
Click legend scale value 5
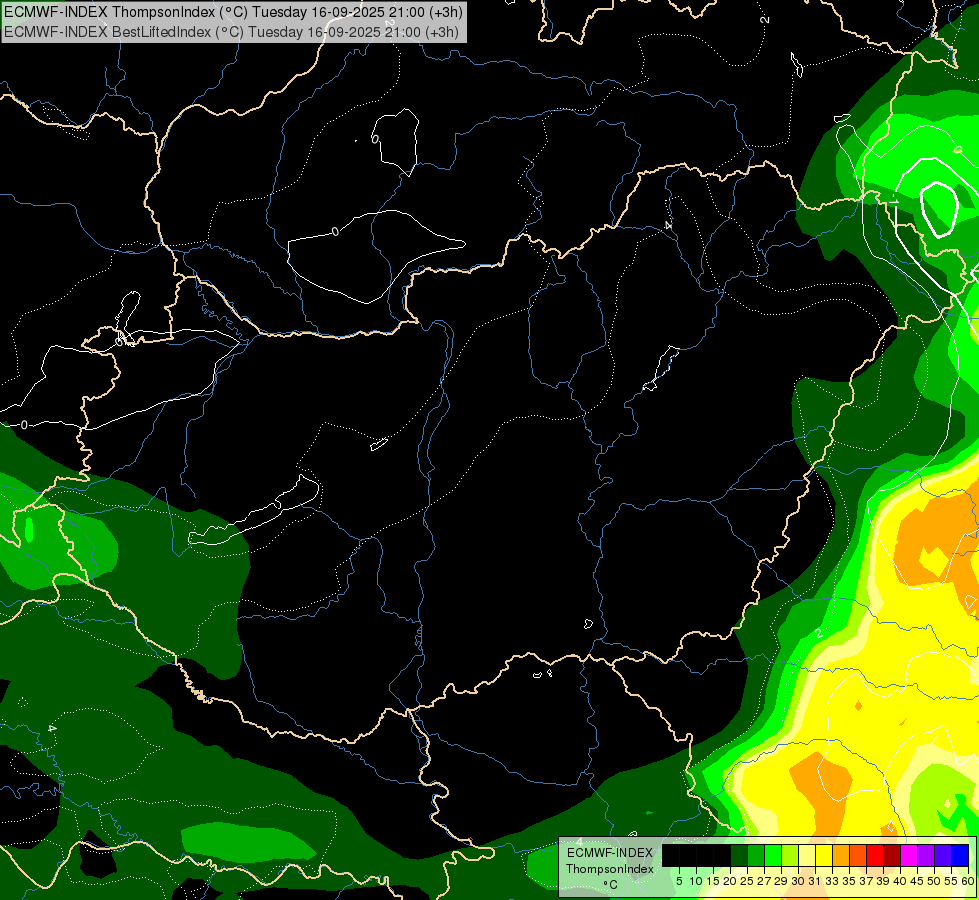pos(679,881)
